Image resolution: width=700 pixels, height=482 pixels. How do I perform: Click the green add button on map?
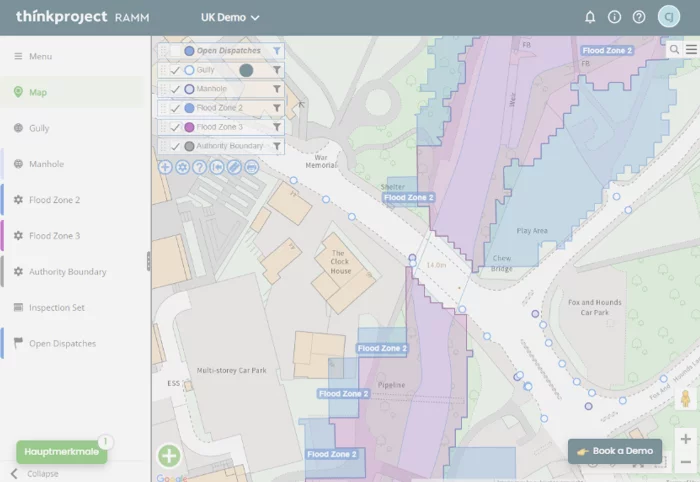pyautogui.click(x=169, y=456)
